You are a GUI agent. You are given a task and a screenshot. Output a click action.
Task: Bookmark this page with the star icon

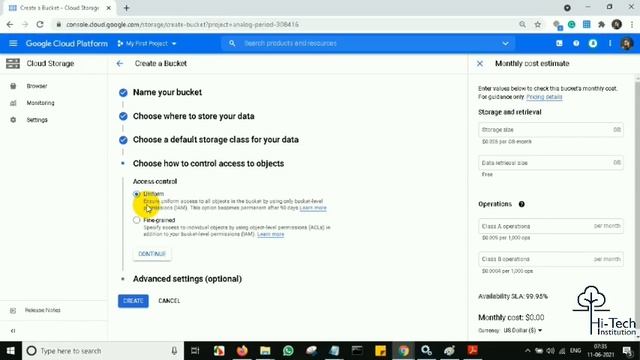pyautogui.click(x=538, y=24)
